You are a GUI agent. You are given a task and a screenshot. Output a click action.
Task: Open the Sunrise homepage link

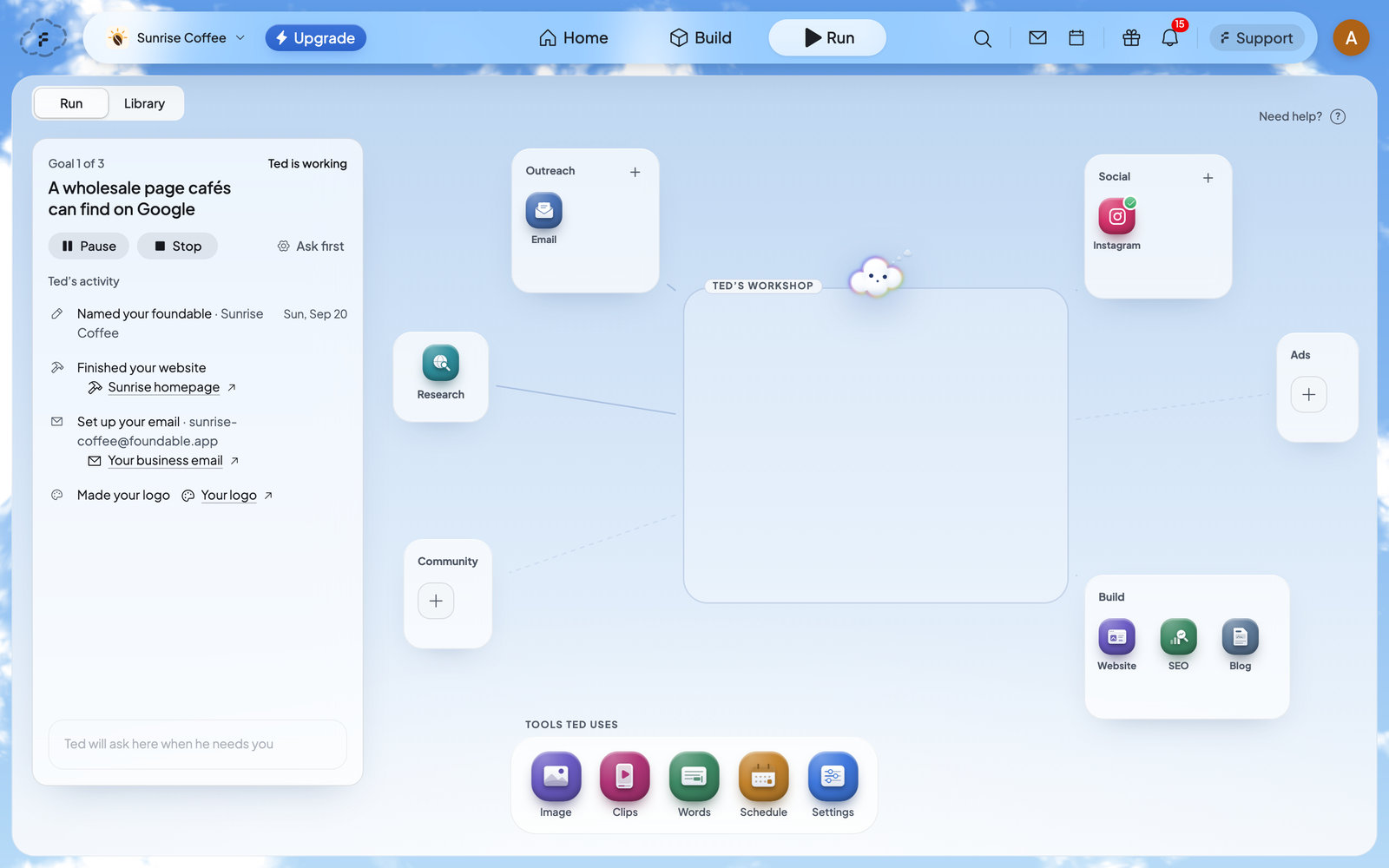(163, 387)
